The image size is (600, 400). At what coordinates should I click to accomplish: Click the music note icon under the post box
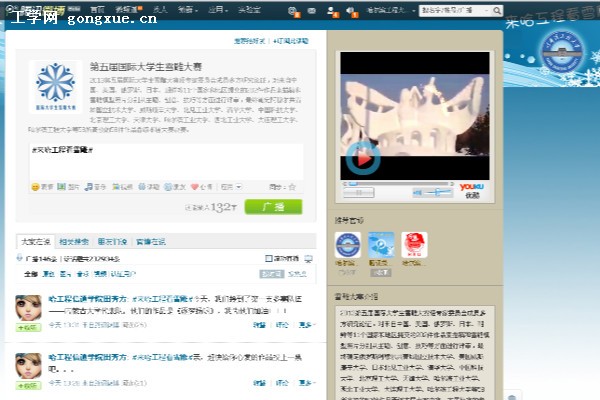(x=89, y=186)
